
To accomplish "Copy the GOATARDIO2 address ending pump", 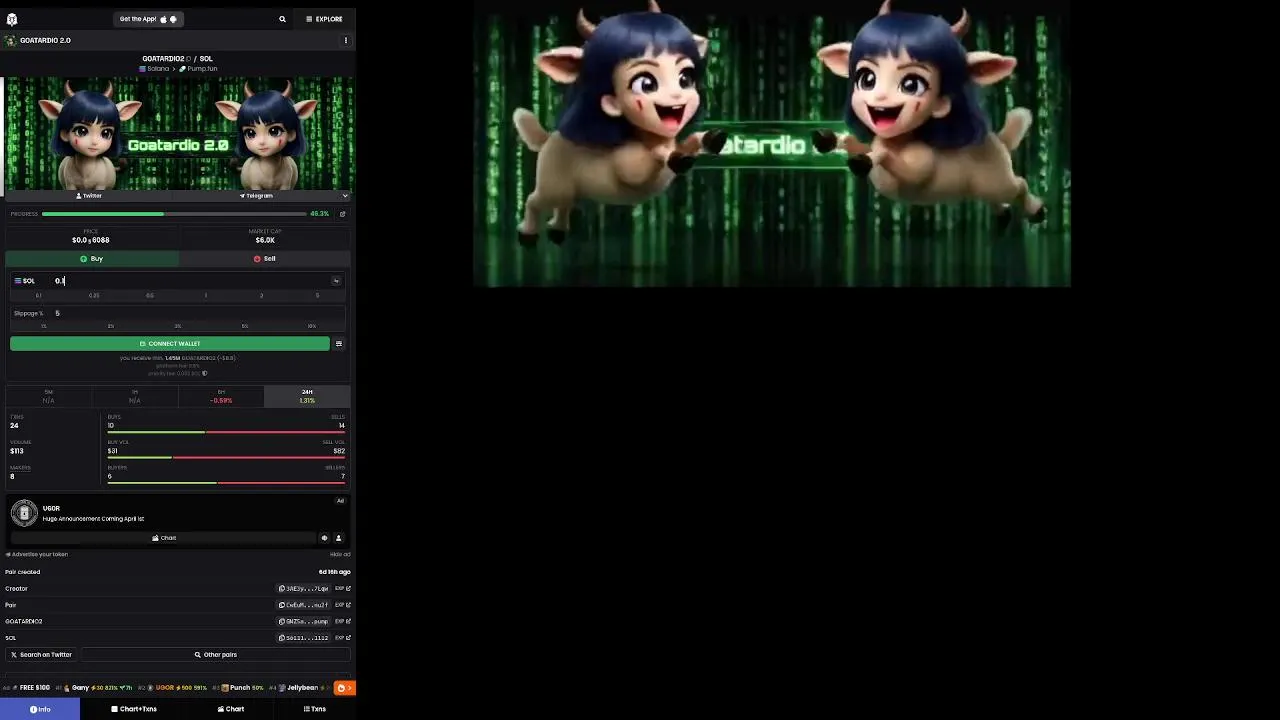I will (x=304, y=621).
